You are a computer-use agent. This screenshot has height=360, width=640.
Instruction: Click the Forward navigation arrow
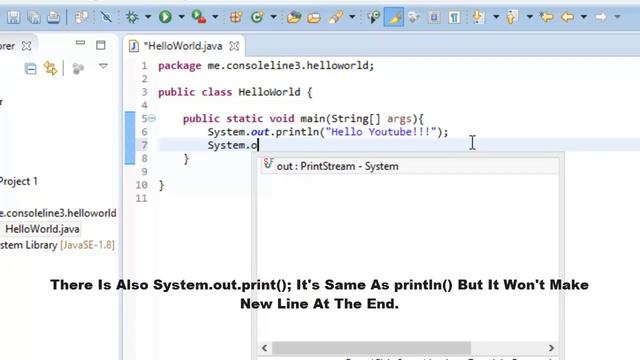[601, 17]
